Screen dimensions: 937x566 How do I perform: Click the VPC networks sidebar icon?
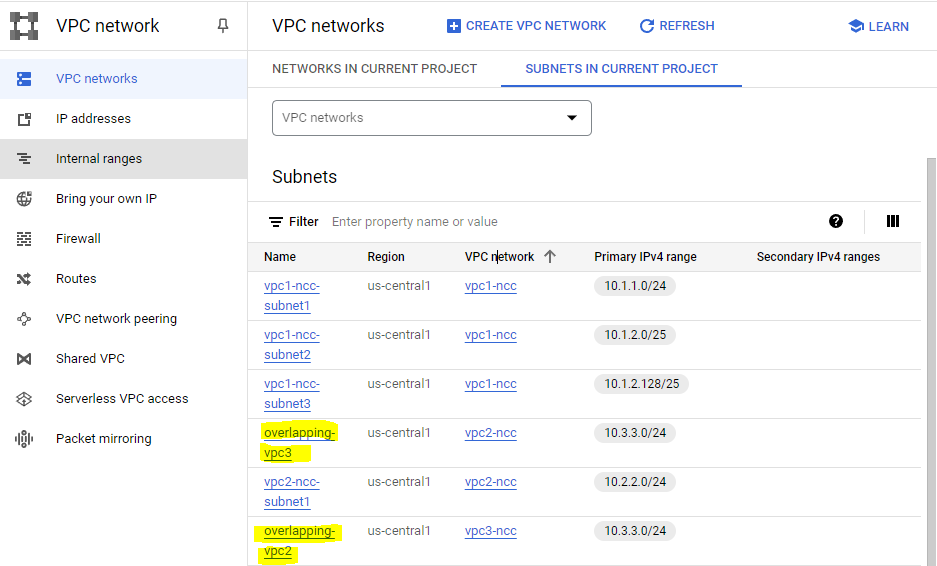24,79
